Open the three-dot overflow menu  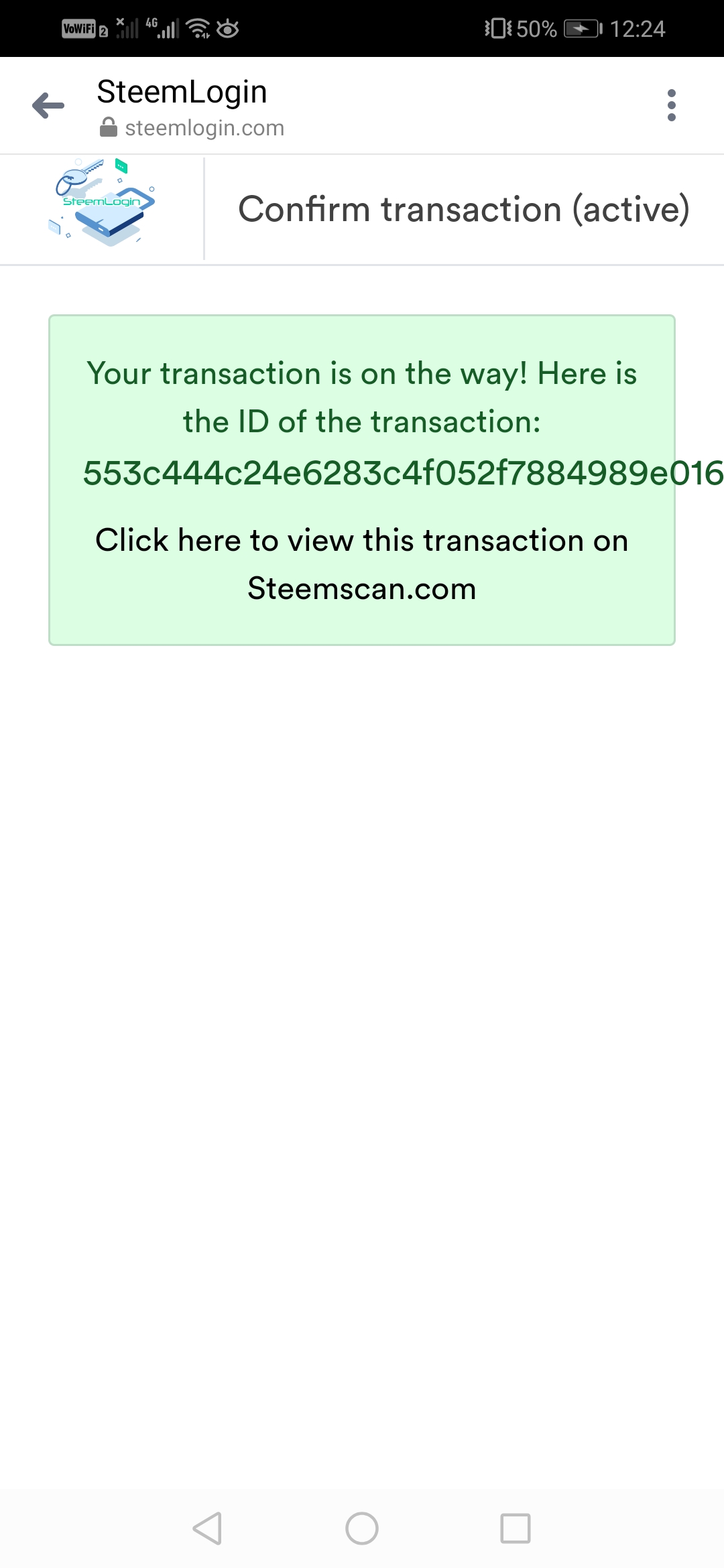click(672, 105)
